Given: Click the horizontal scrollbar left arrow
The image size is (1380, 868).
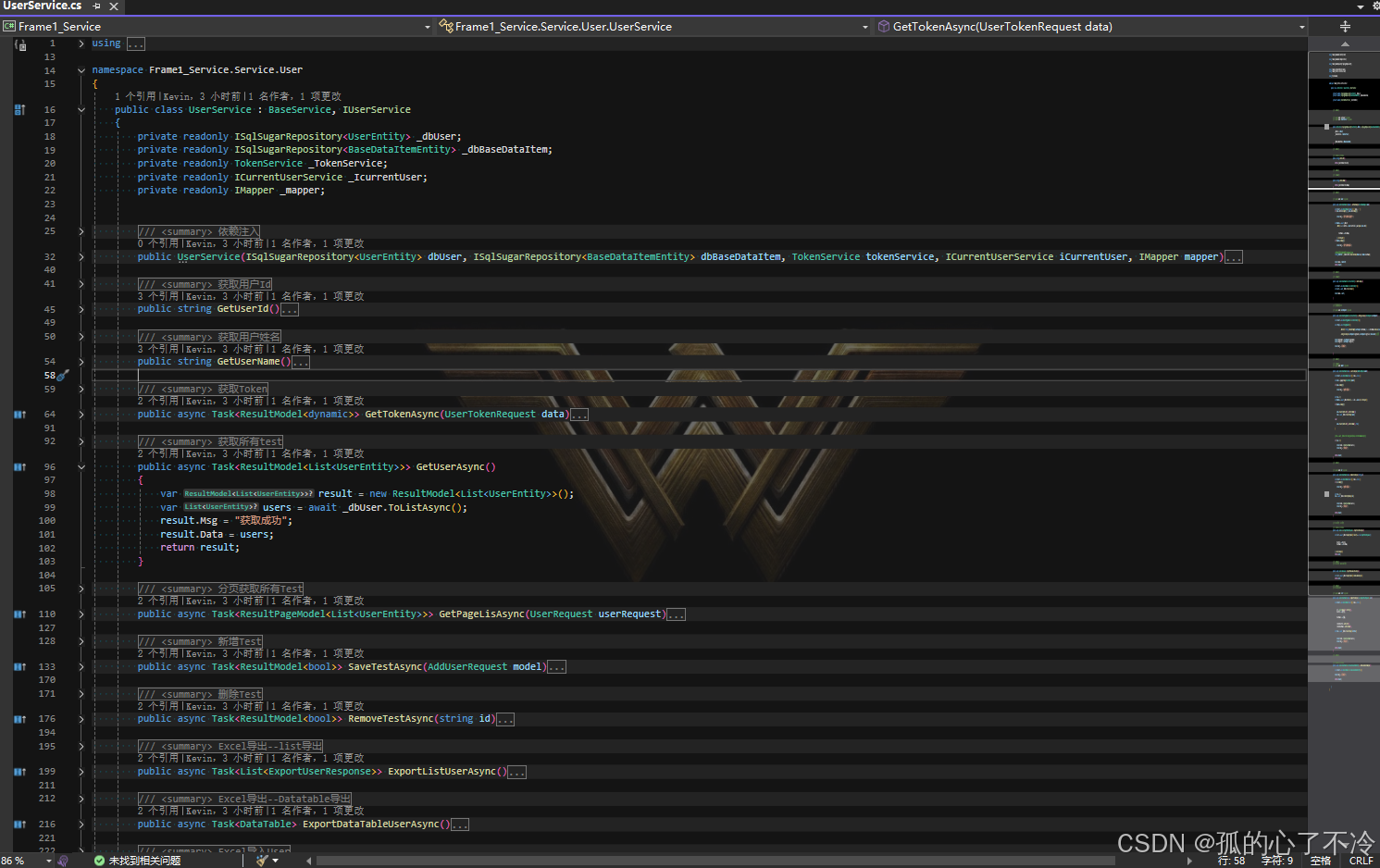Looking at the screenshot, I should (x=309, y=861).
